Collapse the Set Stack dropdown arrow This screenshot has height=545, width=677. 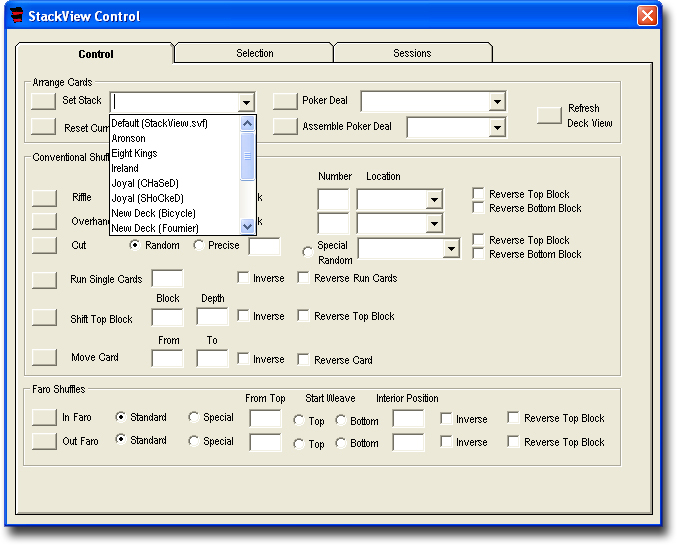(x=246, y=103)
